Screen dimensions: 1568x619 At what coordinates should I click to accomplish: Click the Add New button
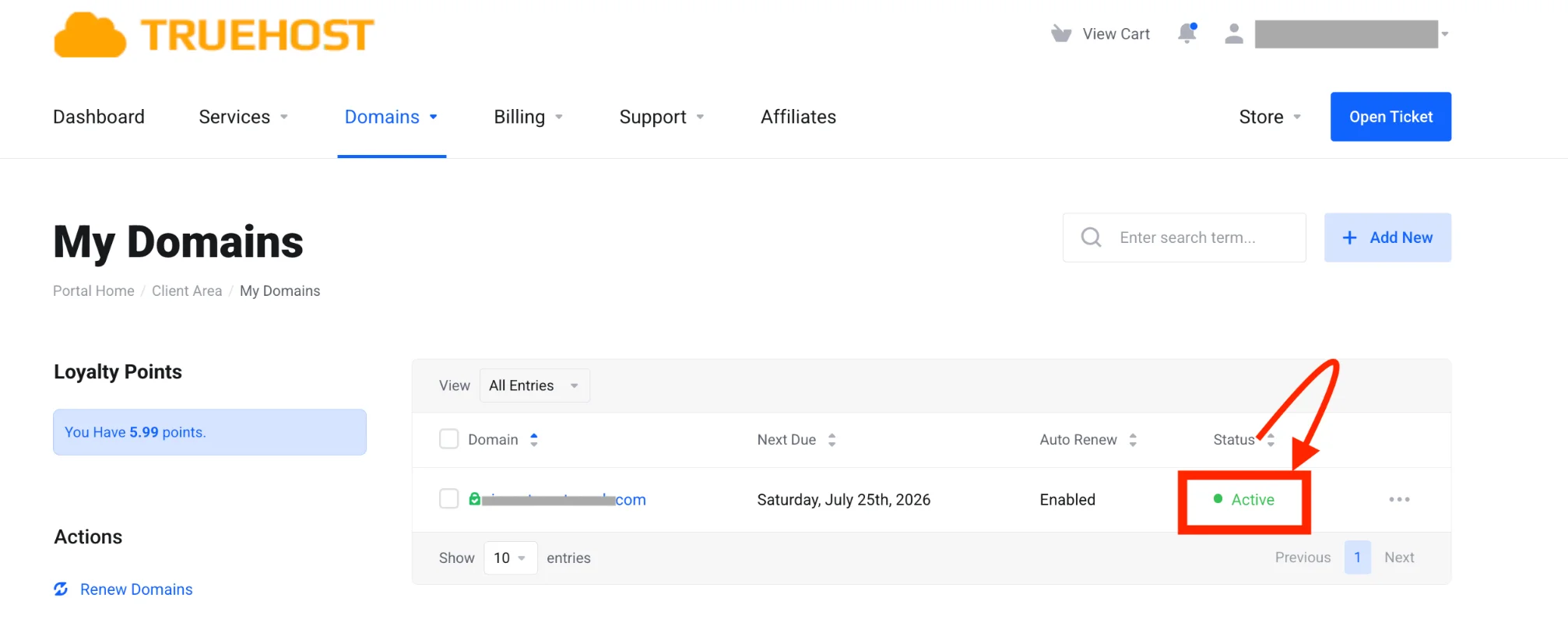click(1387, 237)
